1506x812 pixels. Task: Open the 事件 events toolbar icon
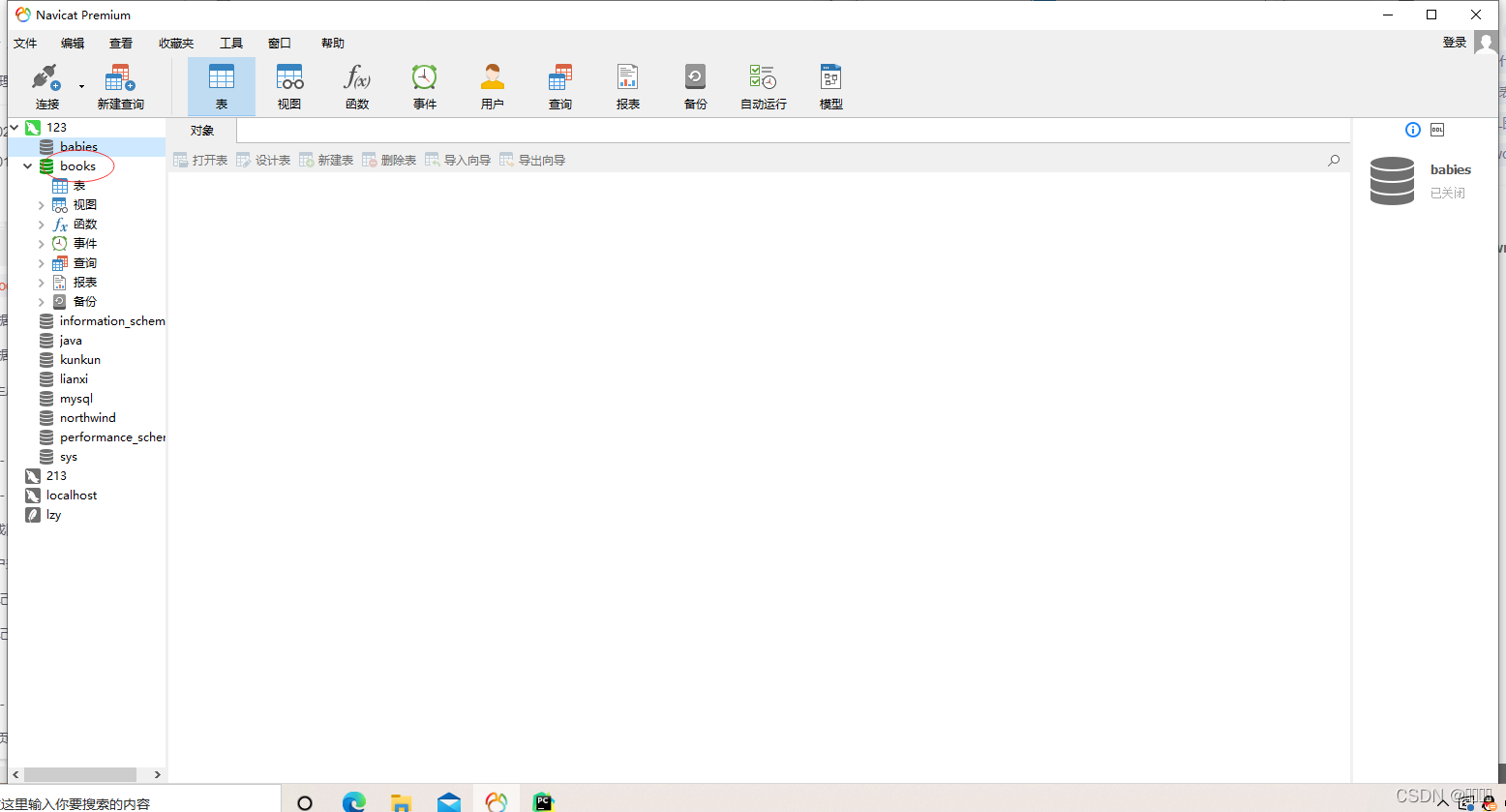pos(425,87)
